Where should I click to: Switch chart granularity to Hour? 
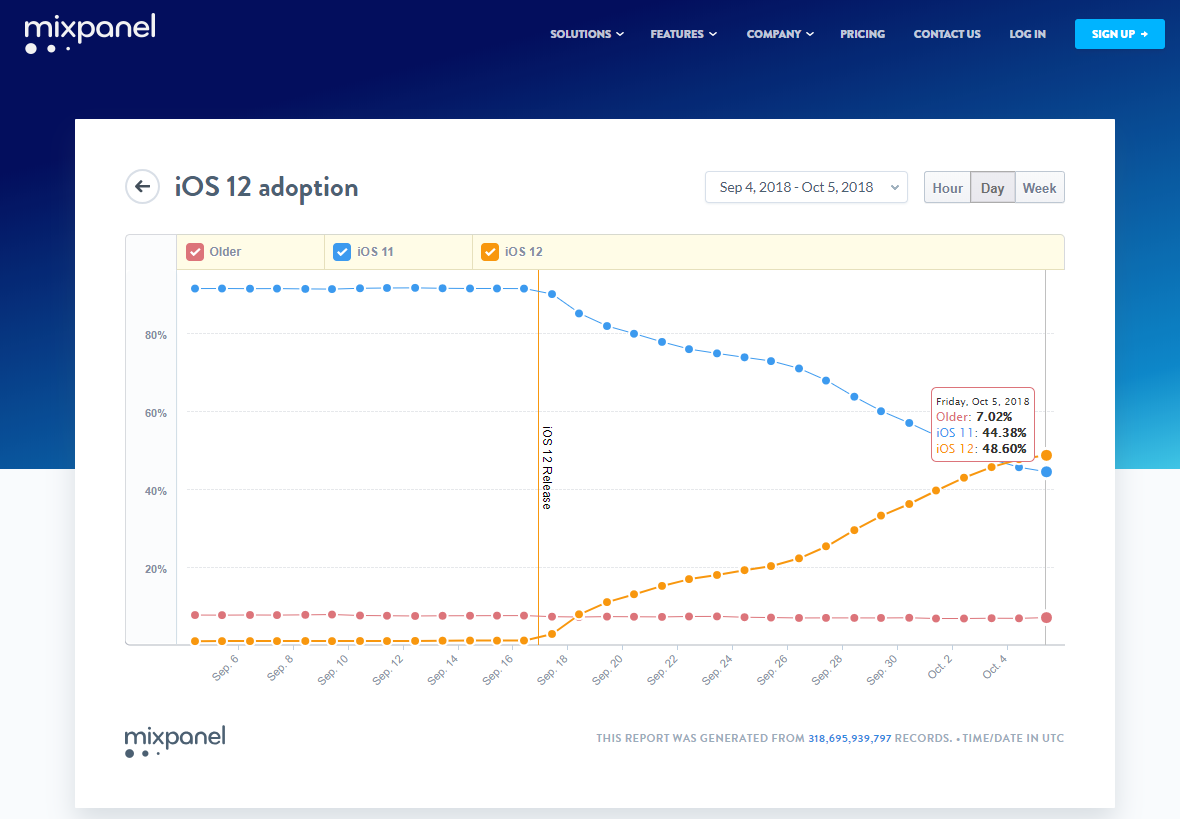tap(947, 188)
